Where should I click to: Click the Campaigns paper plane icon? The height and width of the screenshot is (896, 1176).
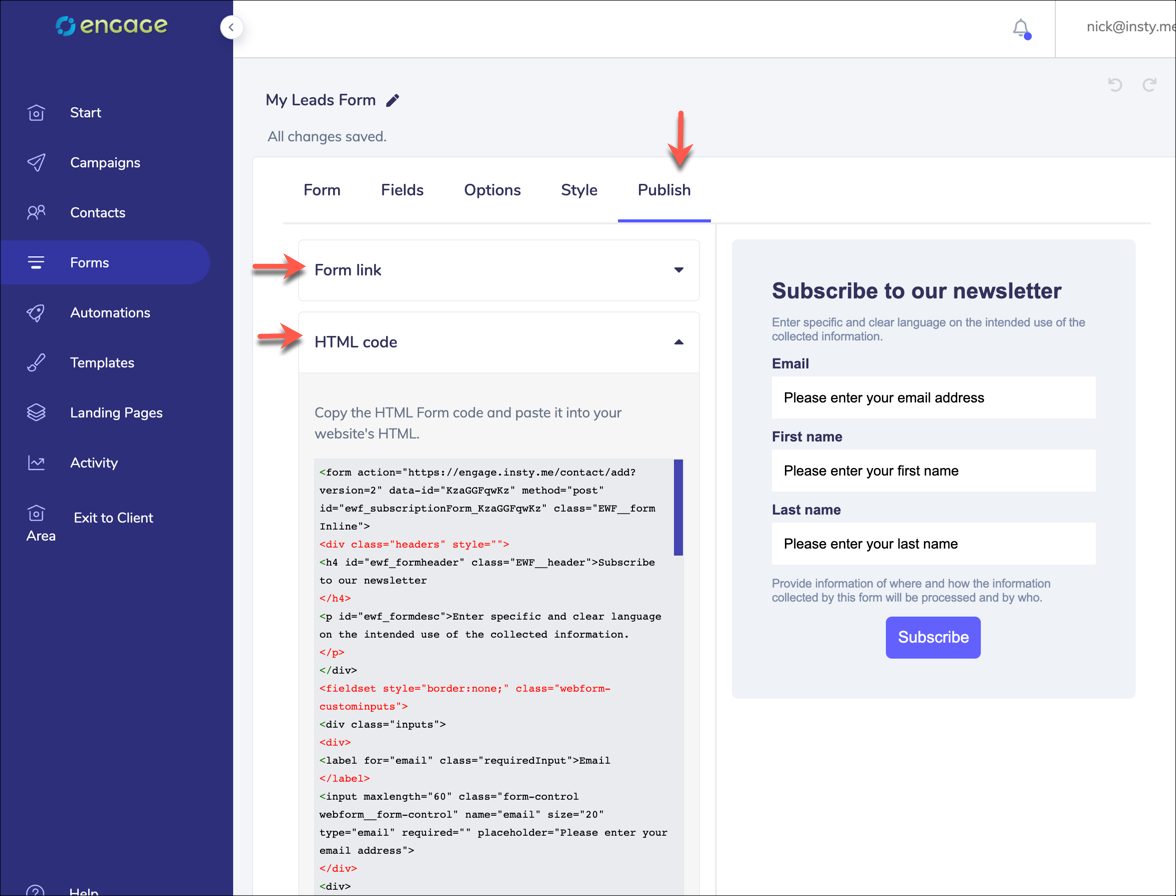click(36, 163)
